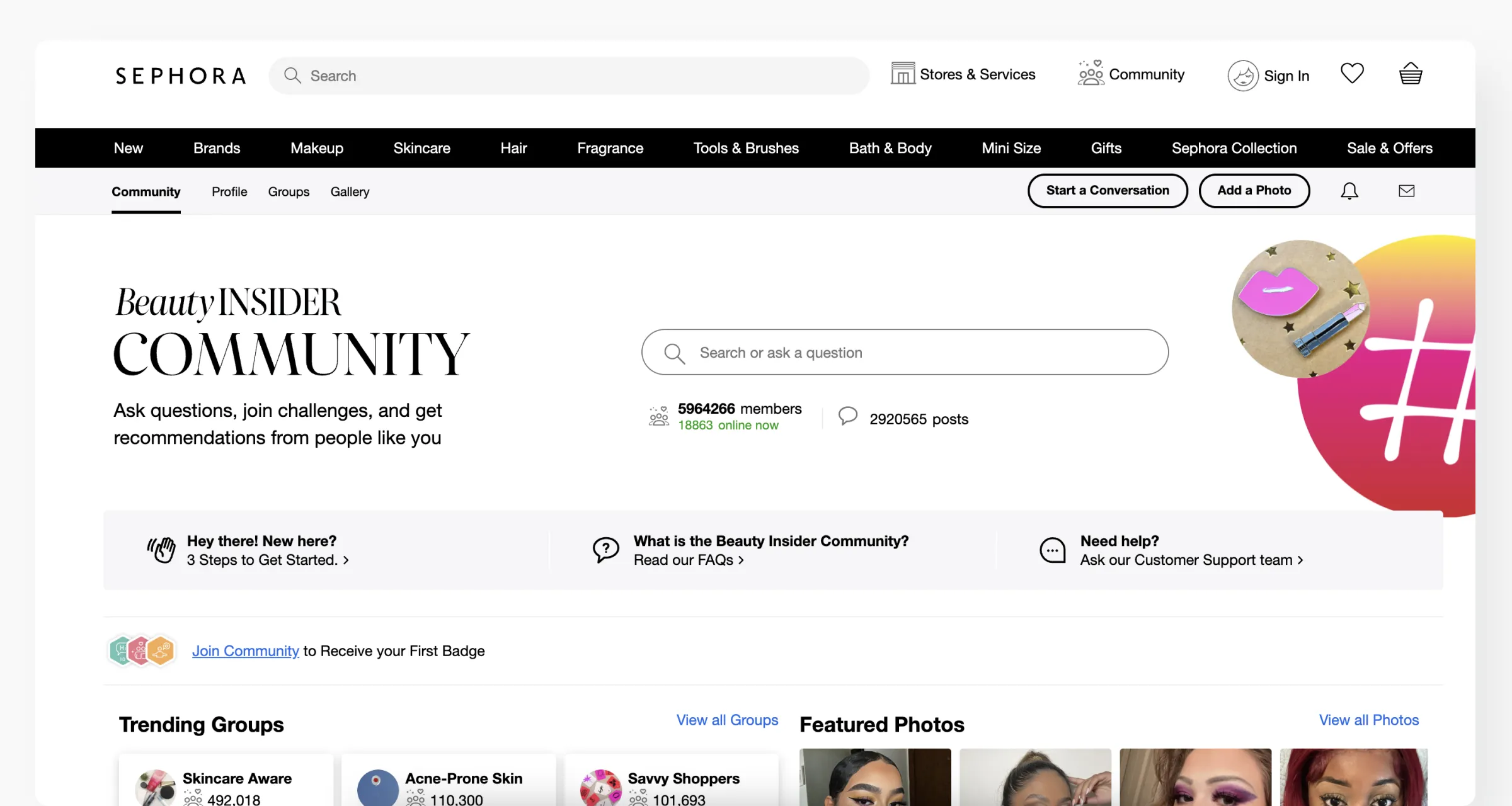The image size is (1512, 806).
Task: Open the Brands menu
Action: [217, 148]
